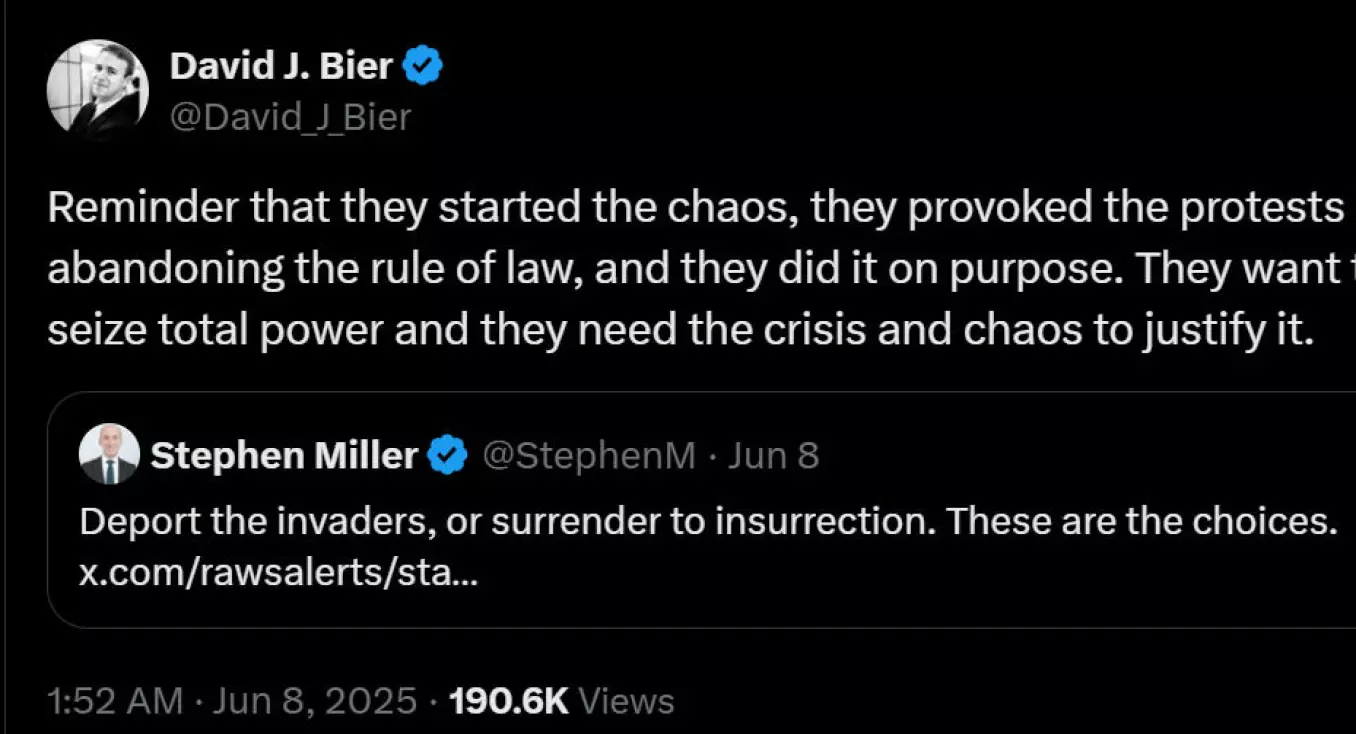Click the David J. Bier display name
Image resolution: width=1356 pixels, height=734 pixels.
click(x=282, y=66)
